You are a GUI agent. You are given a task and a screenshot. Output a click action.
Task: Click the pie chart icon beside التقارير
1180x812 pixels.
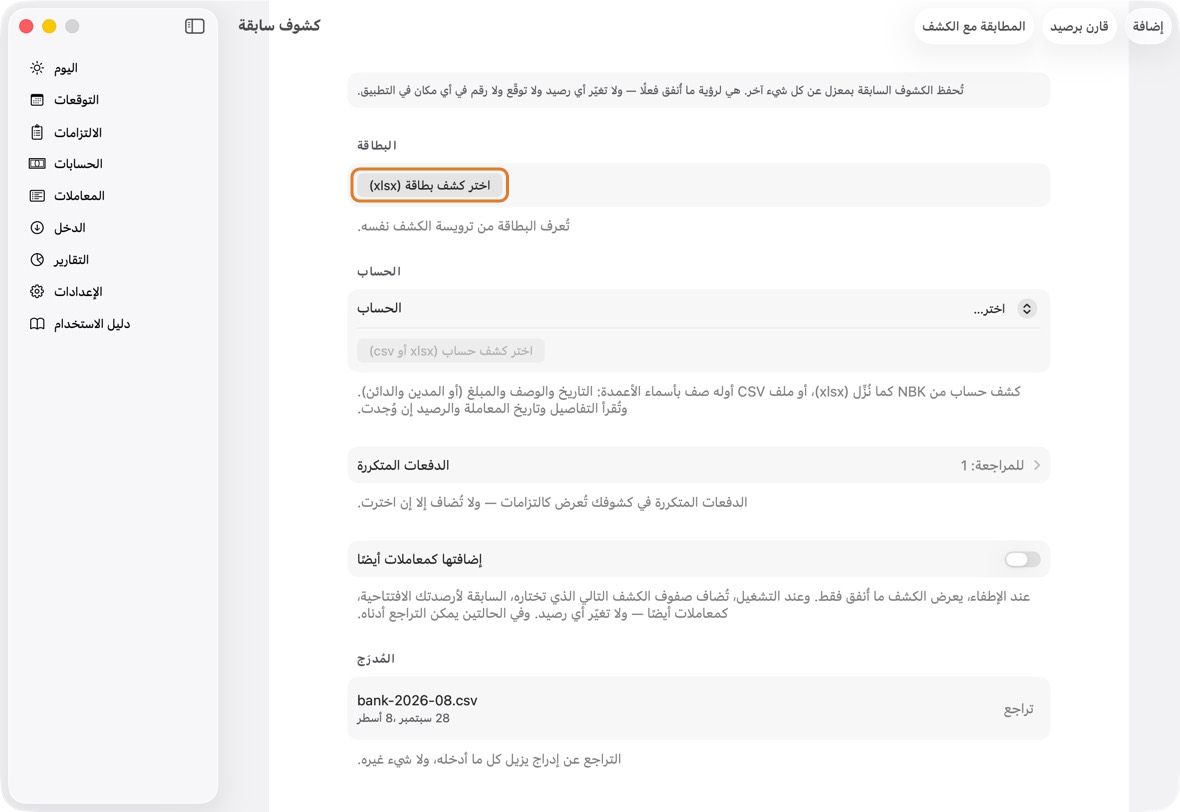click(37, 260)
